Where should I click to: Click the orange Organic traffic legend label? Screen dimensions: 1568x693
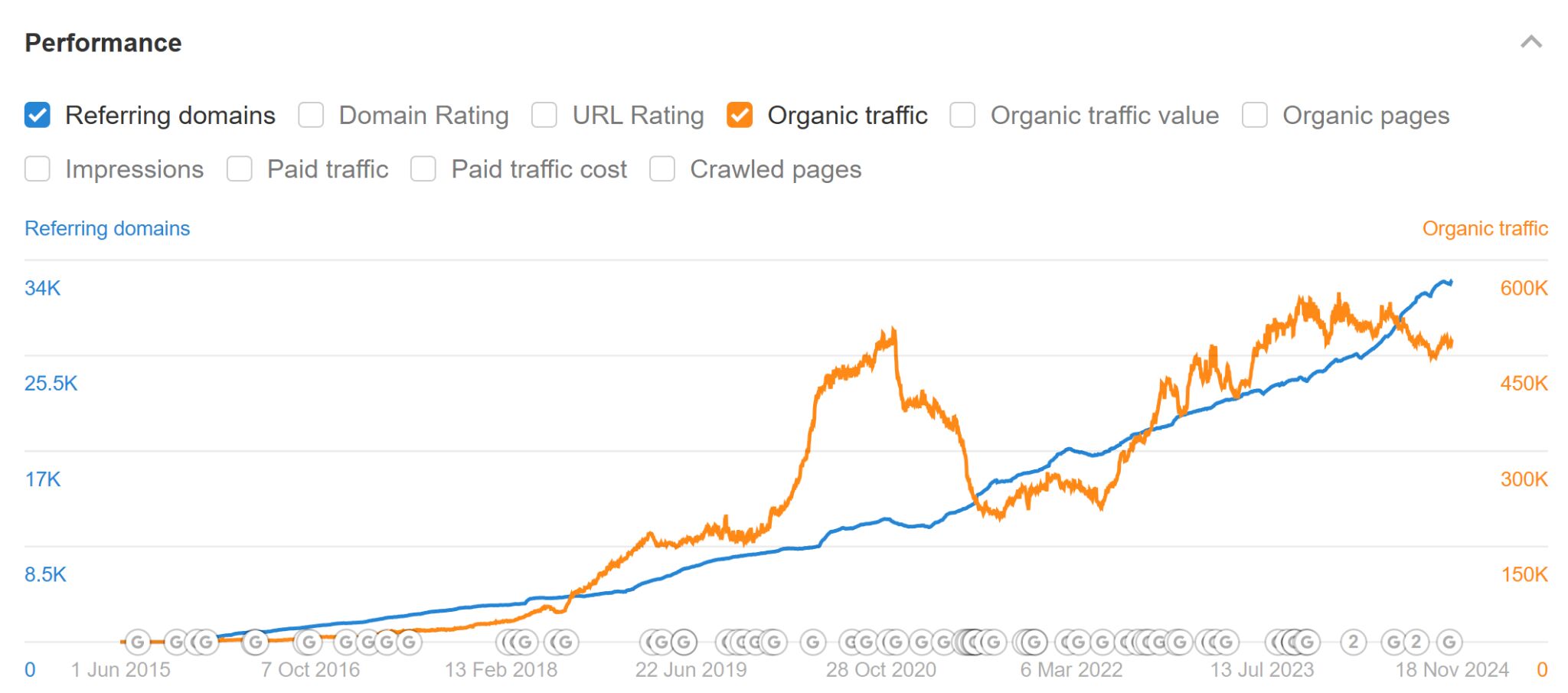pos(1485,228)
